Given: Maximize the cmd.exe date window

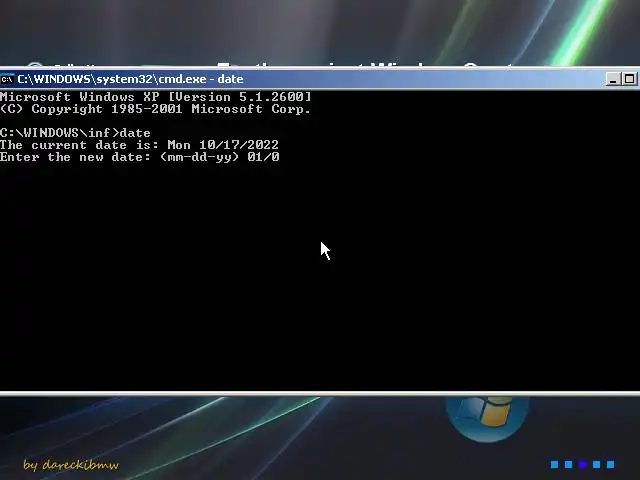Looking at the screenshot, I should [x=629, y=79].
